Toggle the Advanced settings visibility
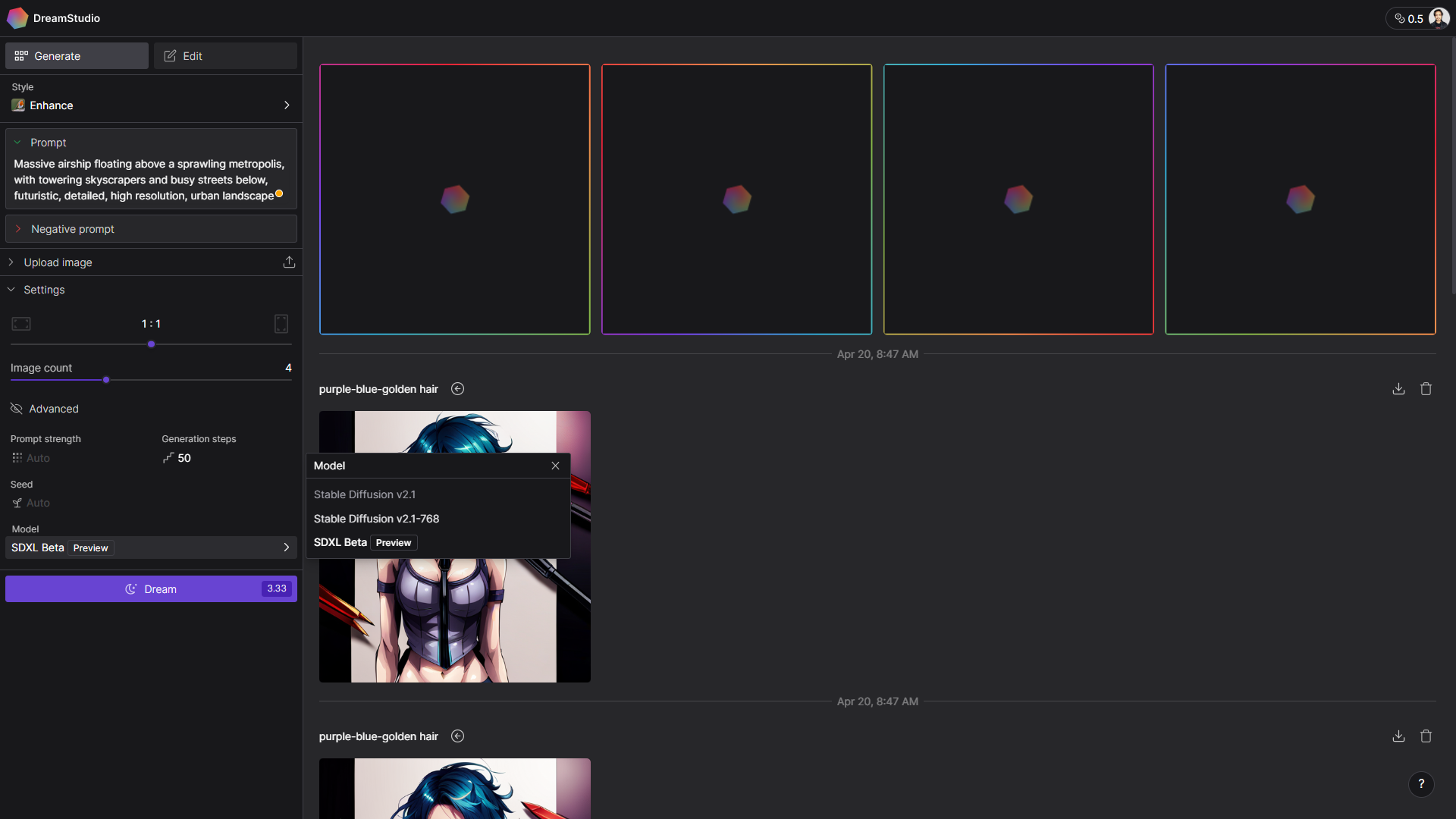The image size is (1456, 819). pyautogui.click(x=16, y=409)
